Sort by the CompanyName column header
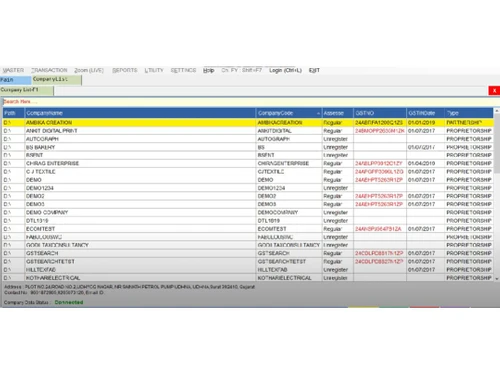 pos(140,113)
